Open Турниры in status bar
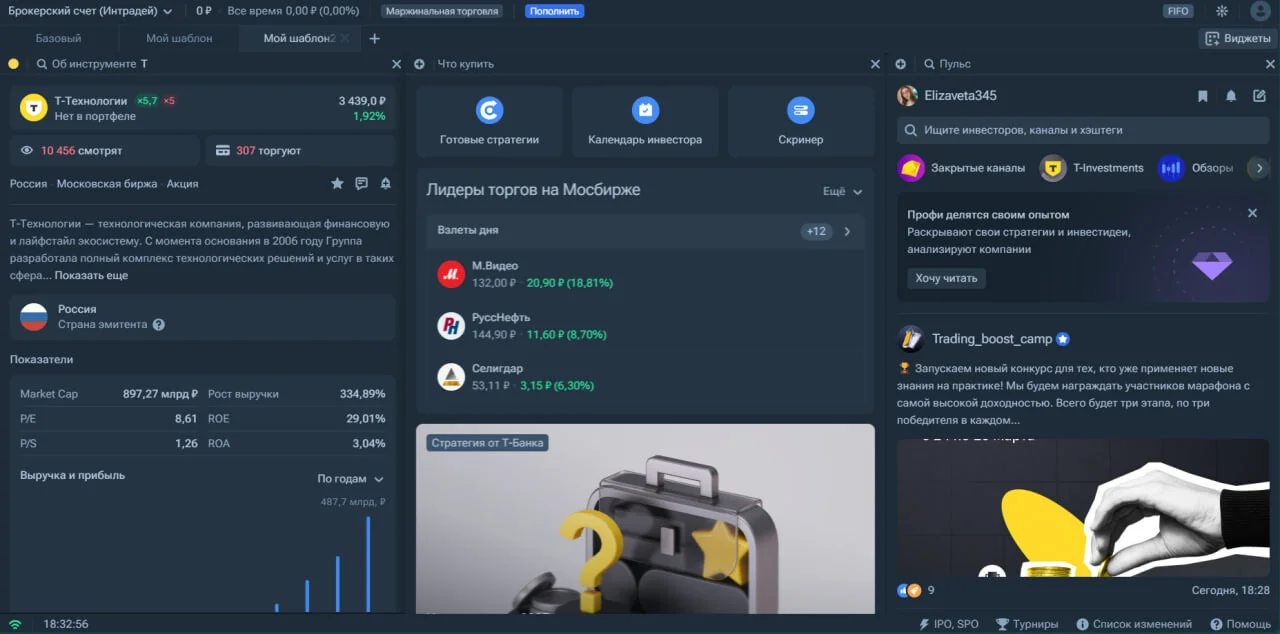Viewport: 1280px width, 634px height. (1027, 624)
